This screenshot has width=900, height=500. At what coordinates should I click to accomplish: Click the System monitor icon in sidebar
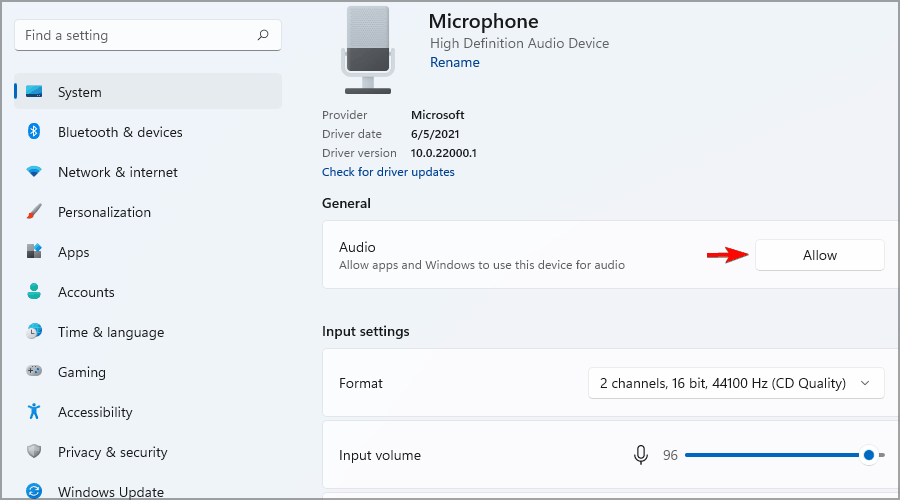34,91
